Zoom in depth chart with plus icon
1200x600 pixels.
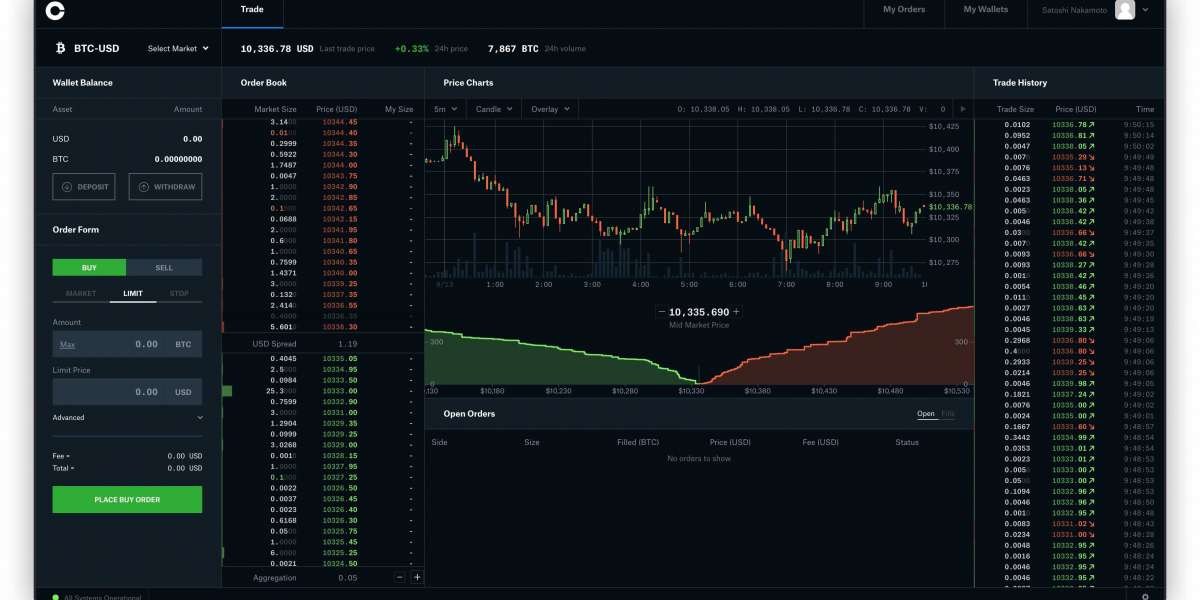point(737,312)
